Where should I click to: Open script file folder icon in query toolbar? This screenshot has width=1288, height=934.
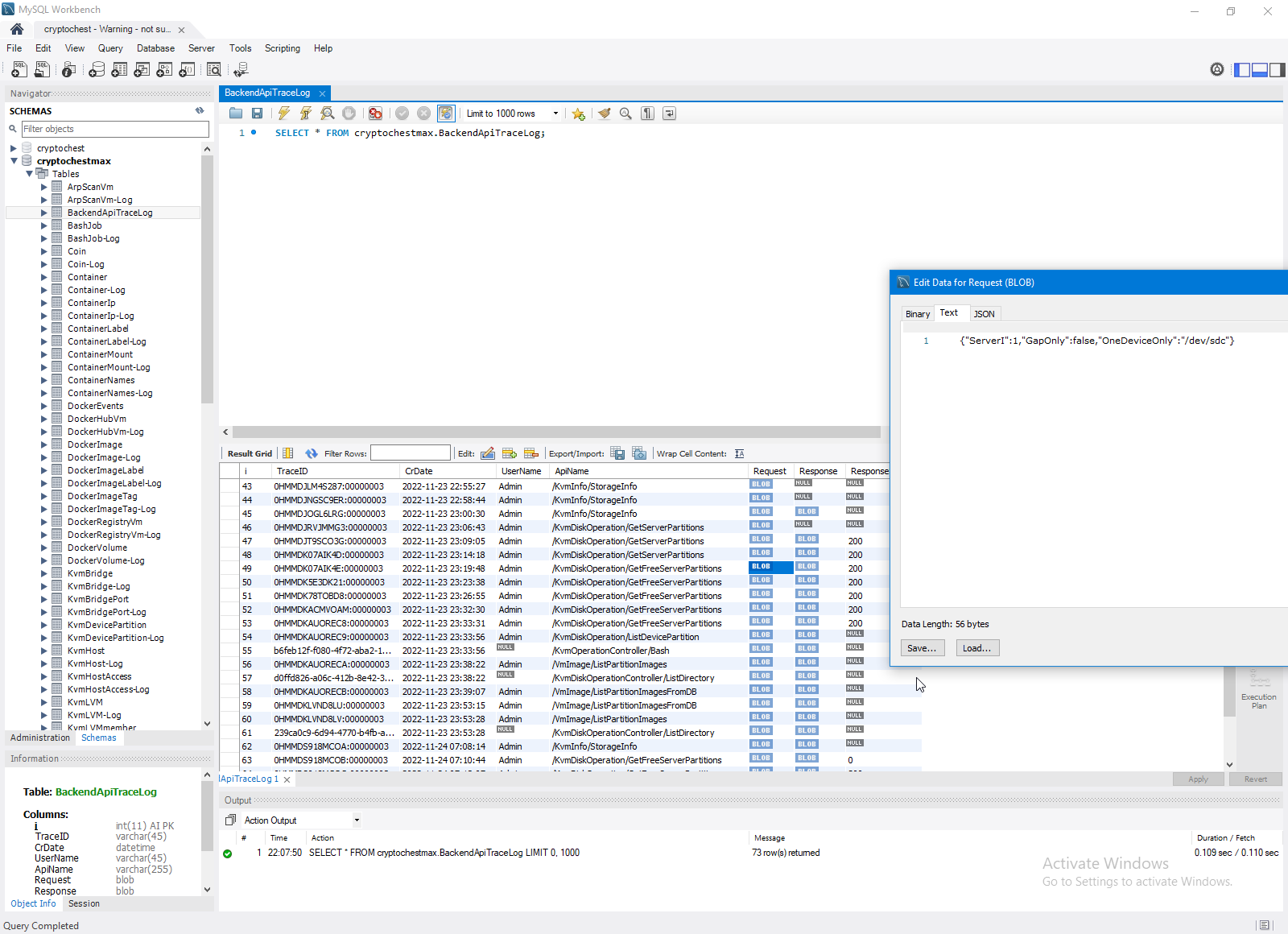pyautogui.click(x=236, y=114)
